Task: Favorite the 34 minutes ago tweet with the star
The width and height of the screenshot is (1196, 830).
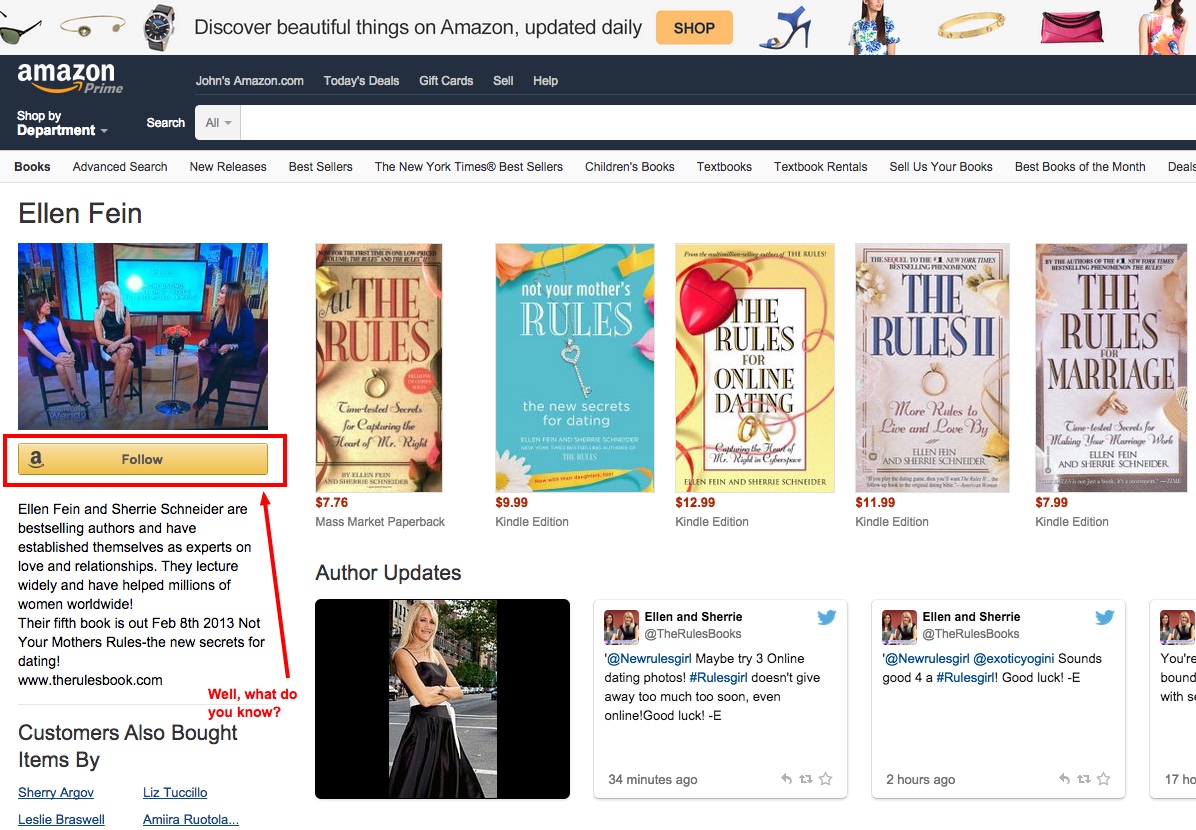Action: coord(825,779)
